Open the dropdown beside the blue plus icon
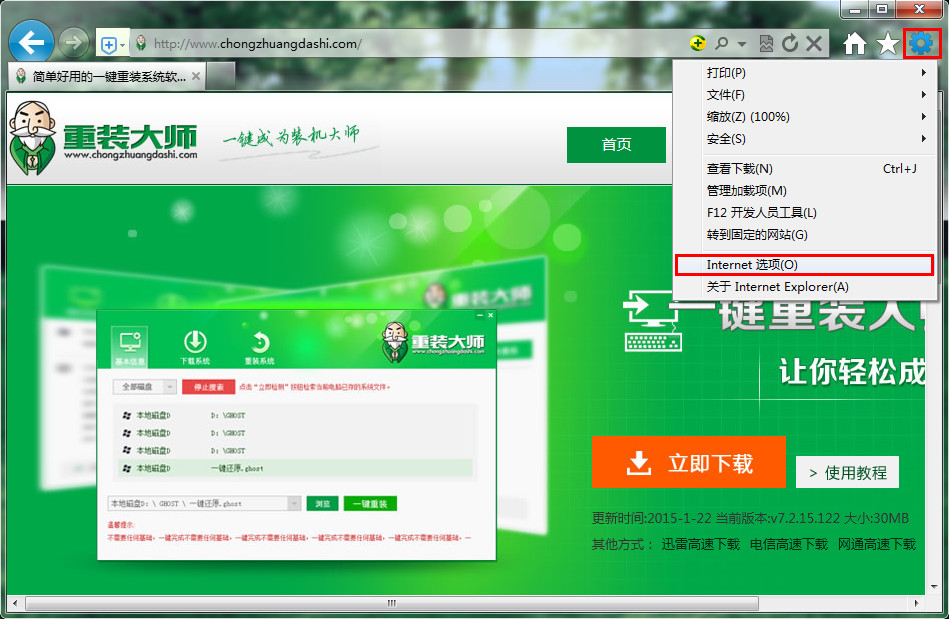This screenshot has height=619, width=949. click(x=122, y=45)
